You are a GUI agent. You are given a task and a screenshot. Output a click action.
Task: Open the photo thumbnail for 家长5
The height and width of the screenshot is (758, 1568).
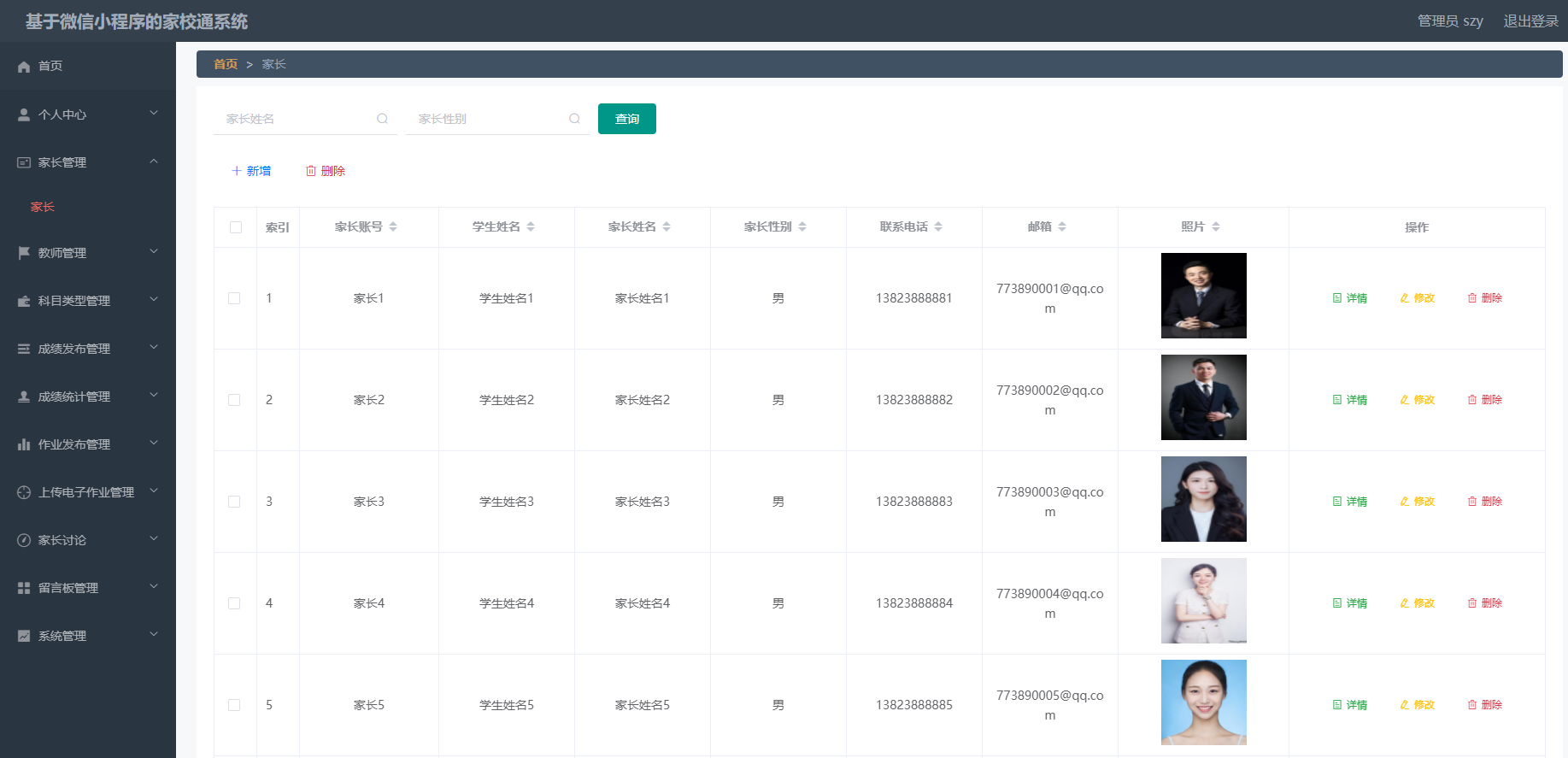pyautogui.click(x=1204, y=702)
